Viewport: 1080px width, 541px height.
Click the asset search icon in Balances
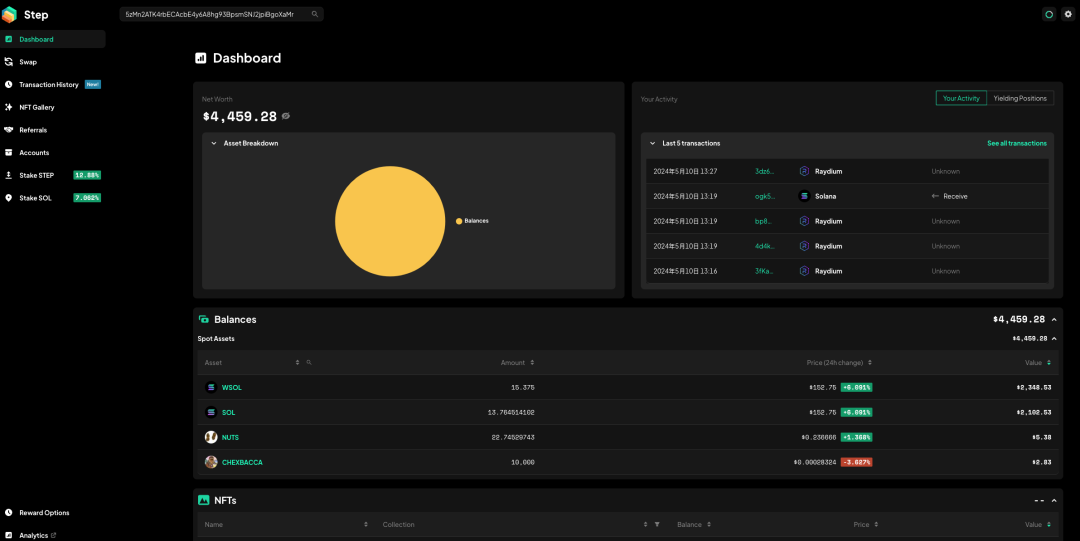click(309, 362)
